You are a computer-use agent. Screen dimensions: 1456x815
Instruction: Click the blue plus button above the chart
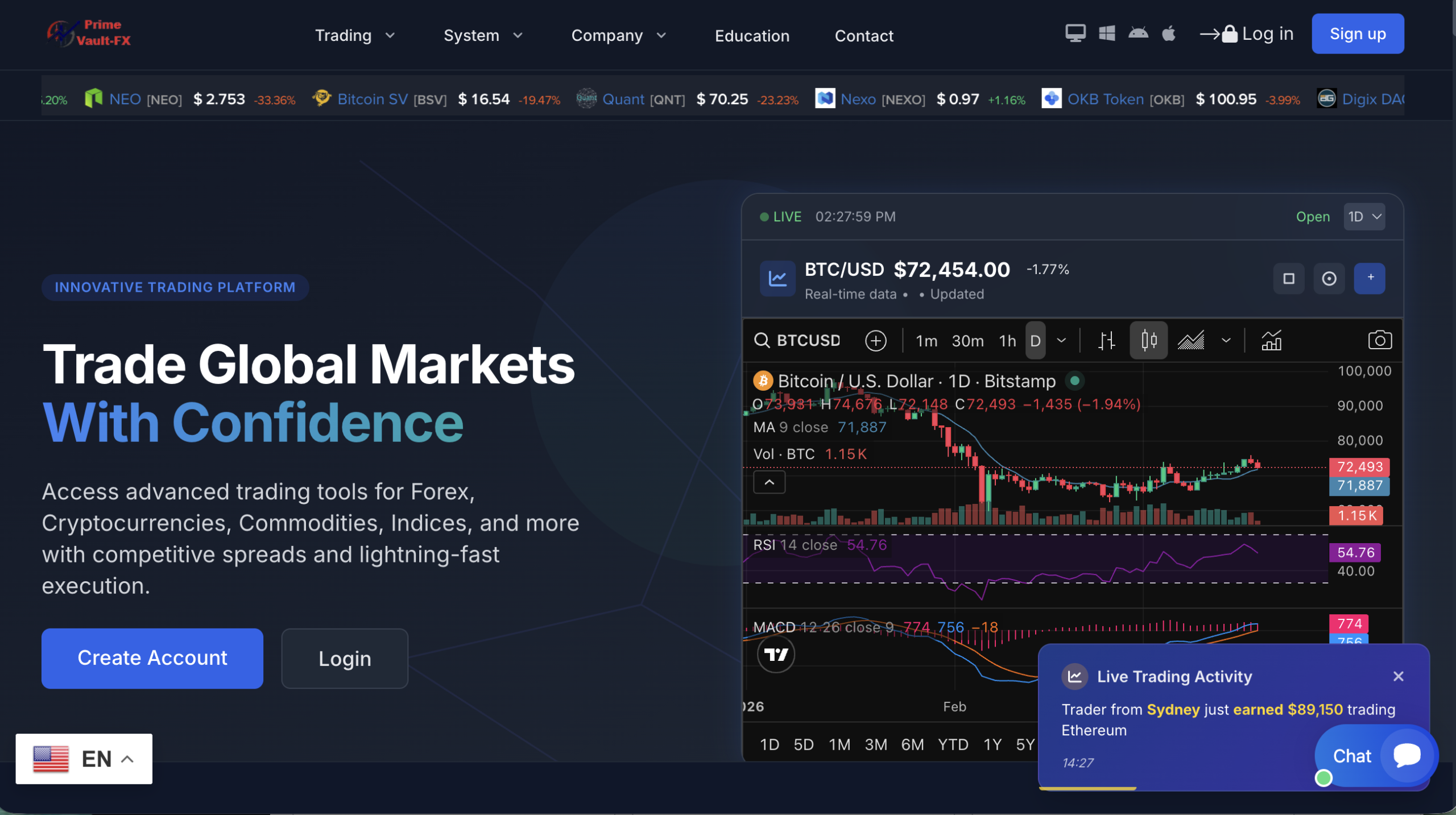1370,278
